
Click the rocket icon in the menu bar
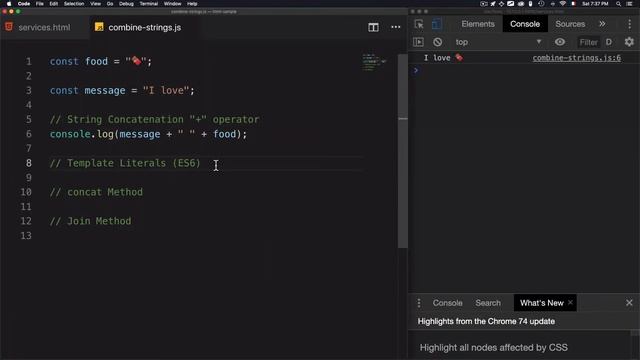click(x=493, y=4)
